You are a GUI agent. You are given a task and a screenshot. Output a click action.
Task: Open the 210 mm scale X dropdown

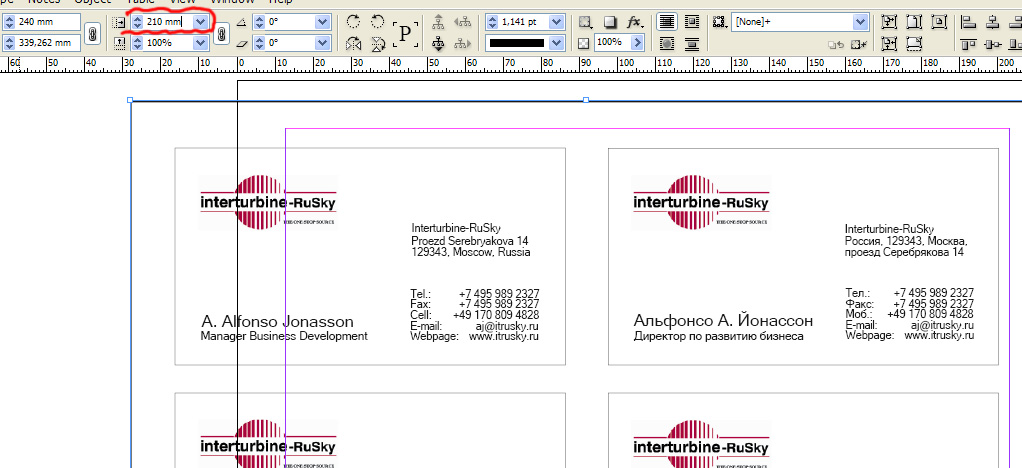click(x=201, y=22)
